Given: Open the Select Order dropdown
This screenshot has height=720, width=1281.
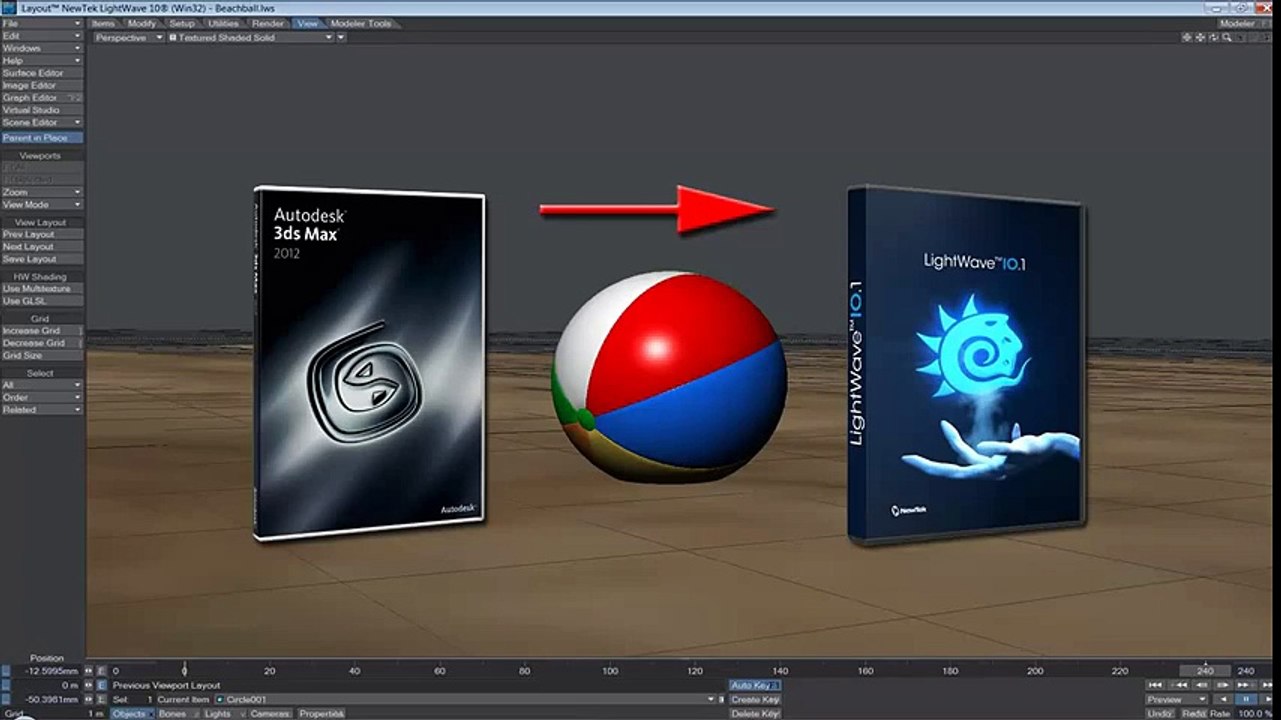Looking at the screenshot, I should [42, 397].
